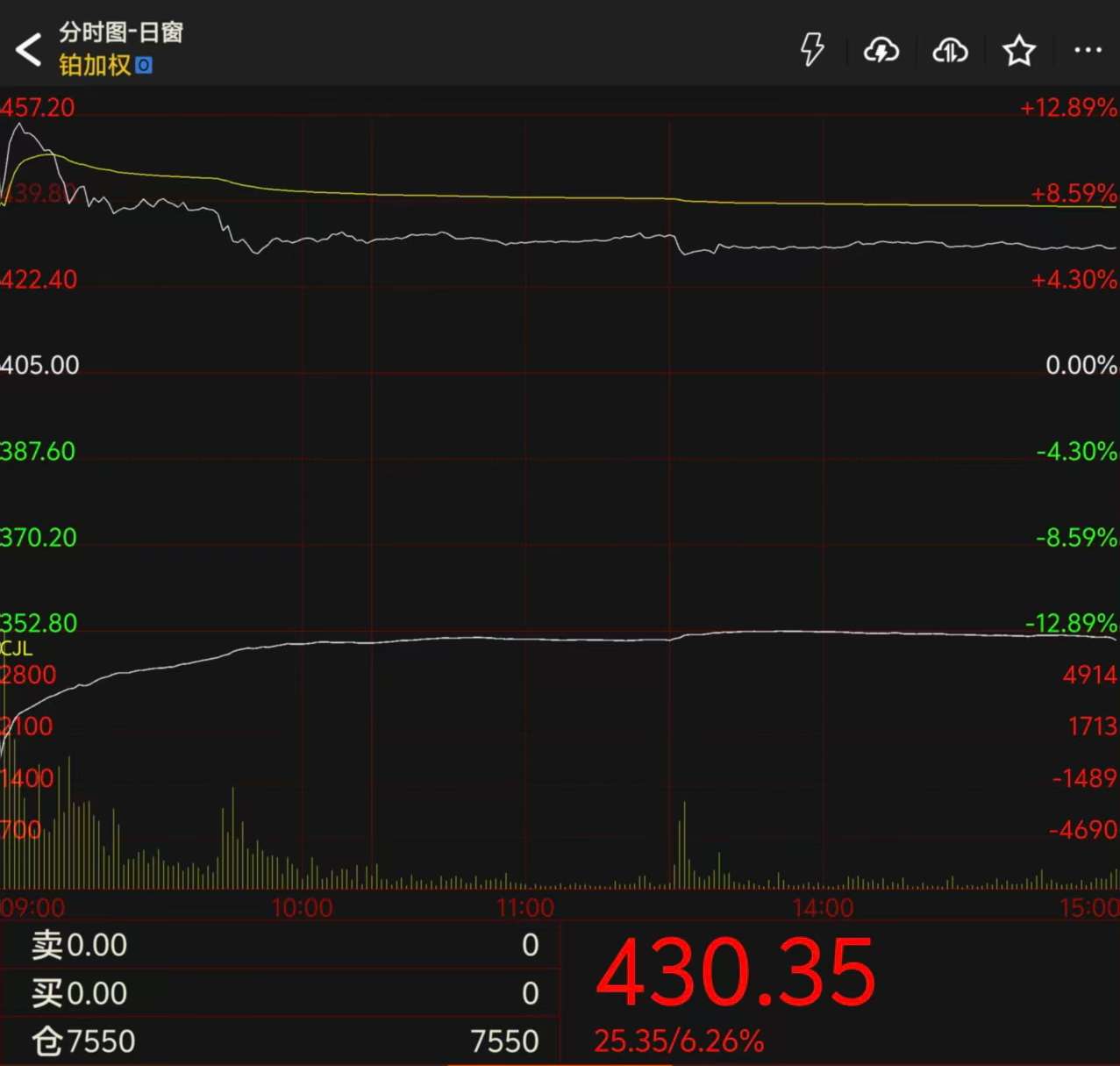Click the large 430.35 latest price
The image size is (1120, 1066).
click(x=735, y=972)
